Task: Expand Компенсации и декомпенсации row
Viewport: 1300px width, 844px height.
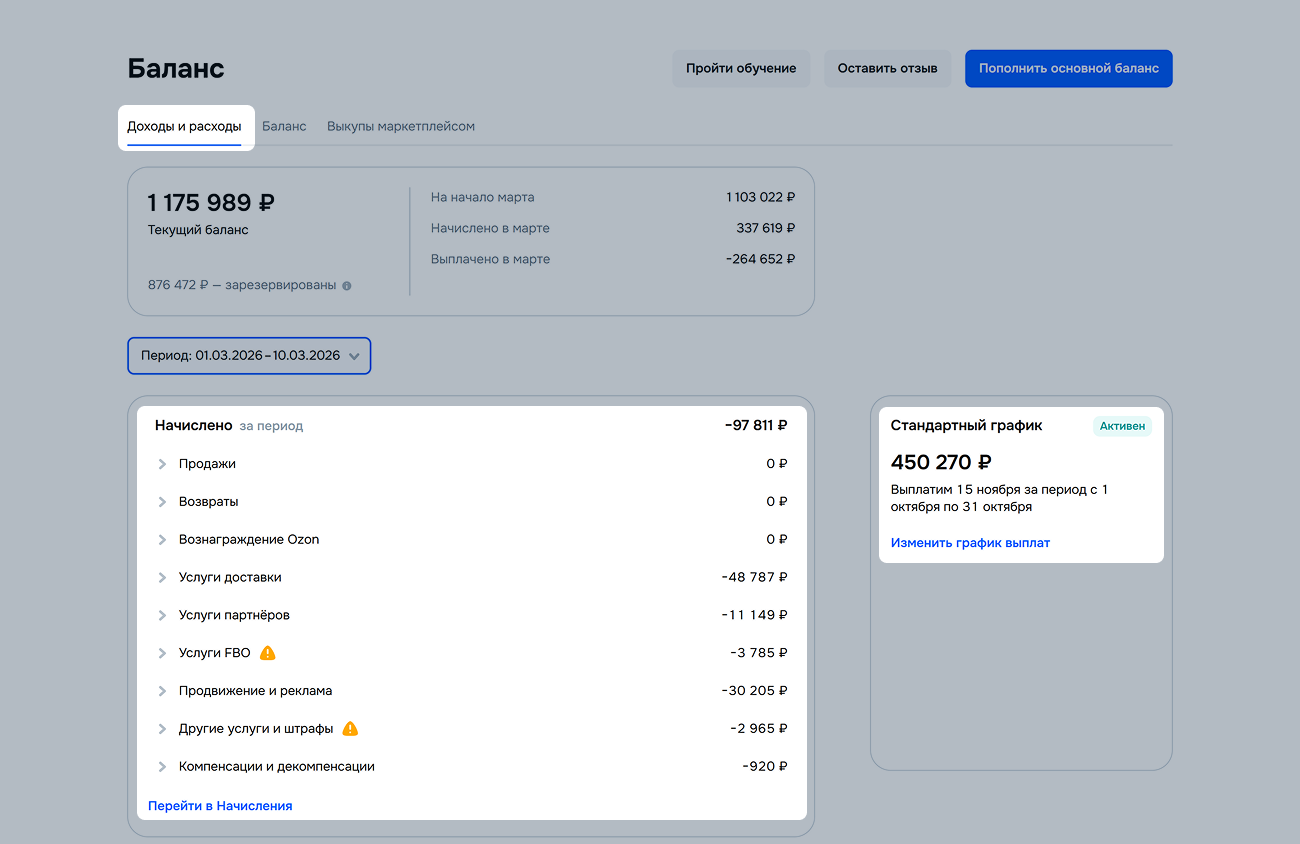Action: [162, 767]
